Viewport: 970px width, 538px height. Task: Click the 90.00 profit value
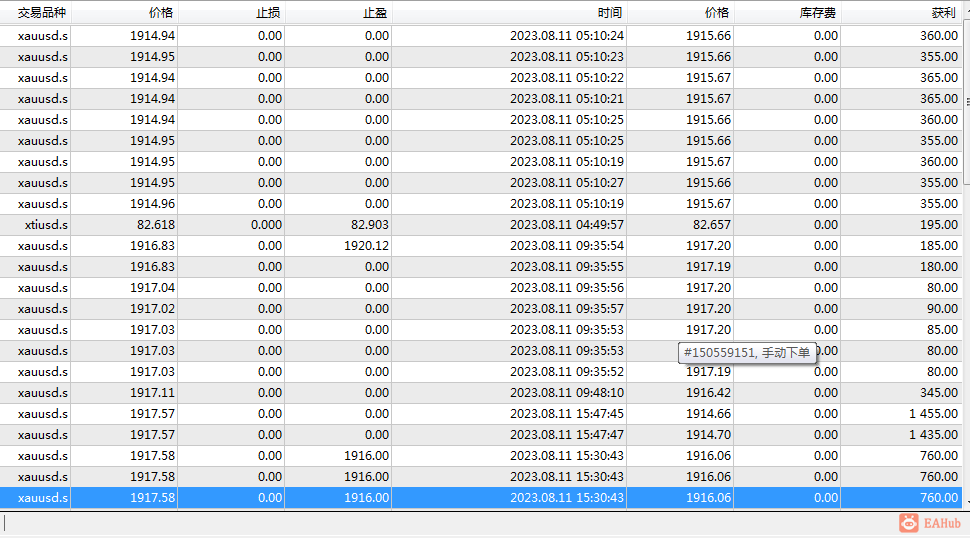tap(942, 309)
